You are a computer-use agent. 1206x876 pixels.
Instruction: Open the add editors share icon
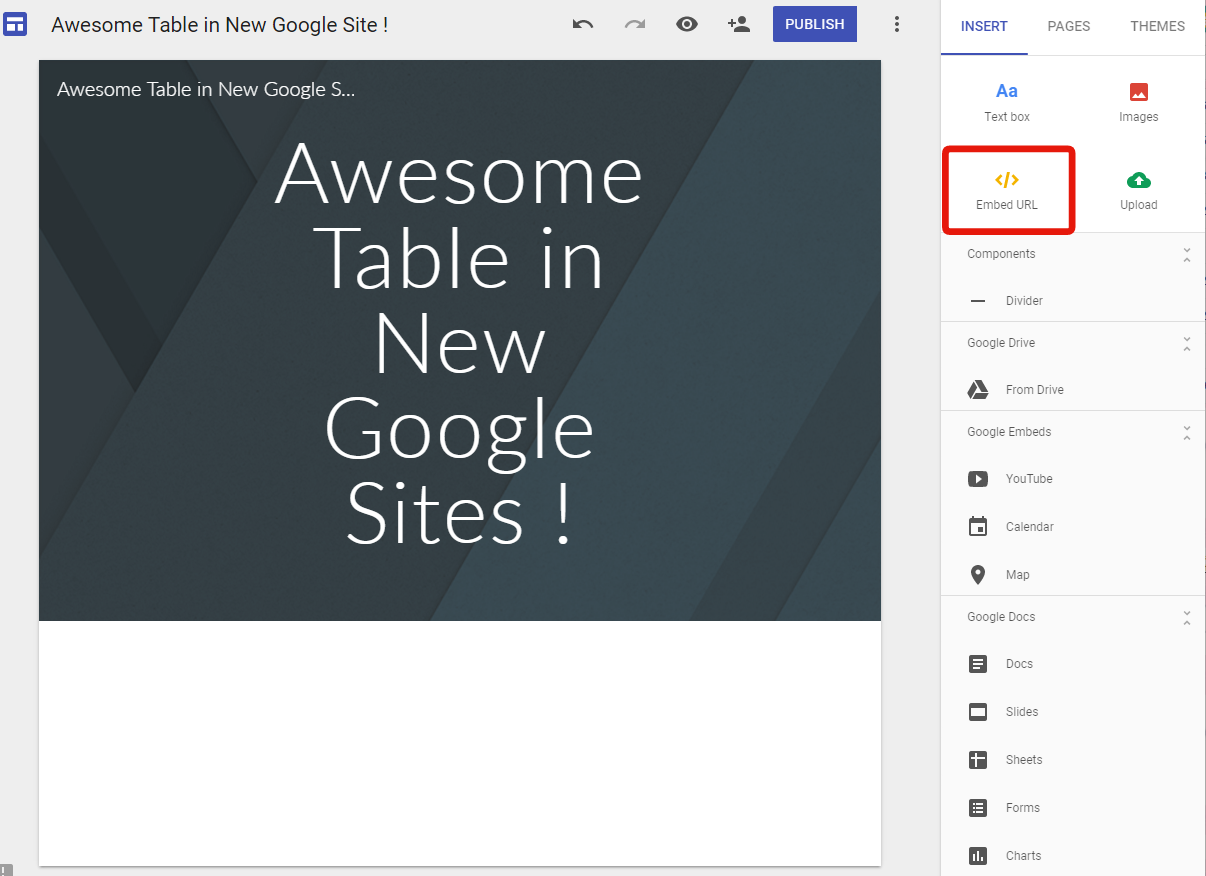coord(739,24)
